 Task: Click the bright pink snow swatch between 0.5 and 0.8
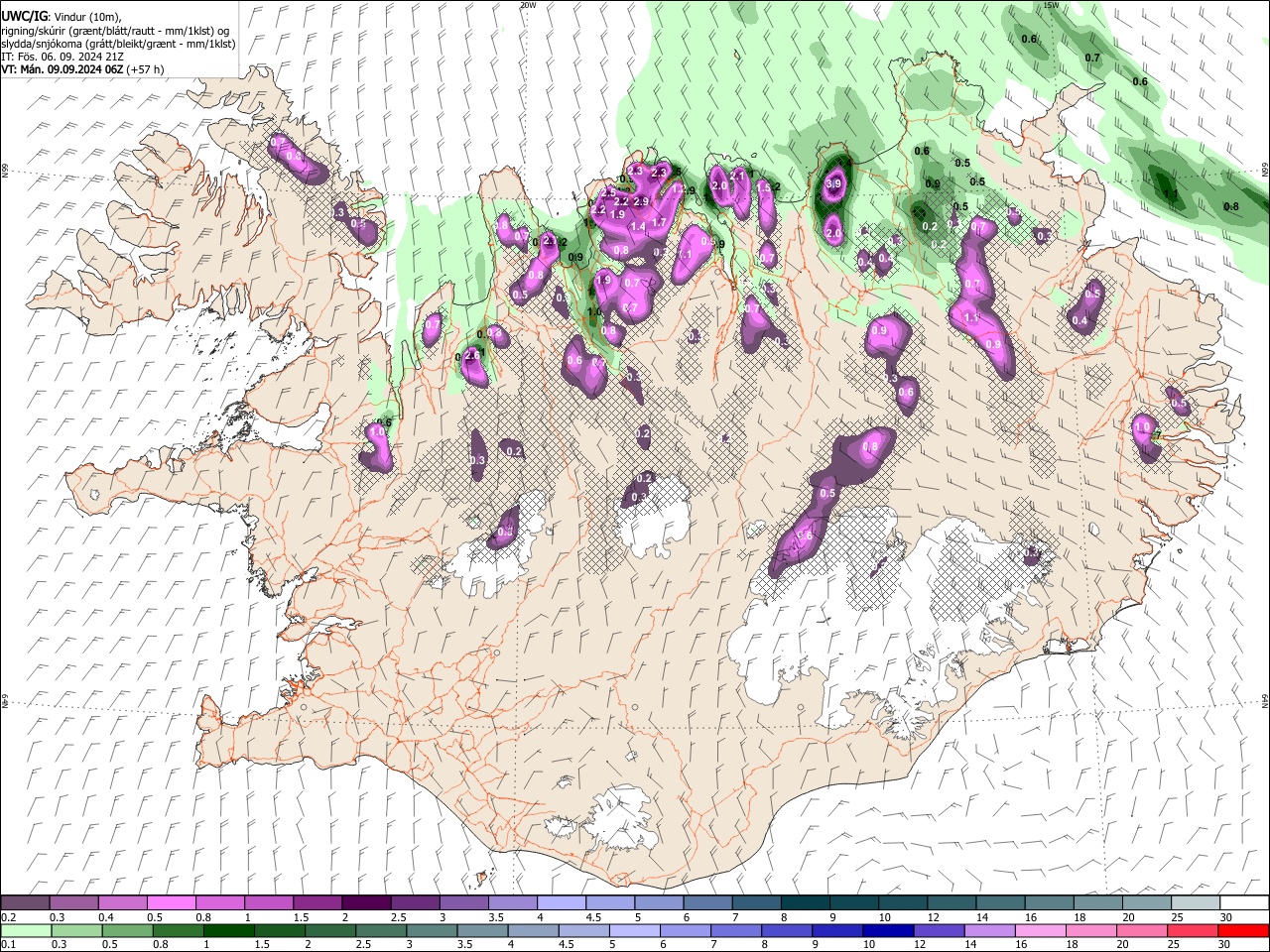pyautogui.click(x=171, y=902)
